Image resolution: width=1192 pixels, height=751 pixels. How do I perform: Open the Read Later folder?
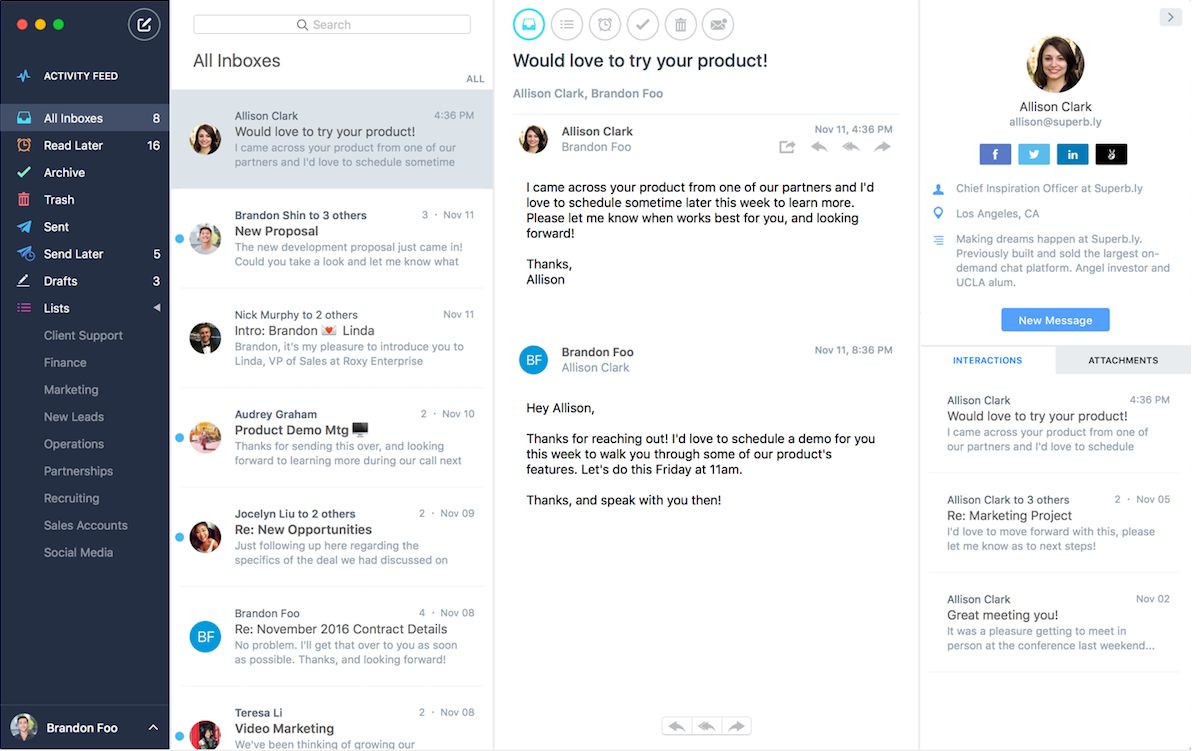point(73,145)
